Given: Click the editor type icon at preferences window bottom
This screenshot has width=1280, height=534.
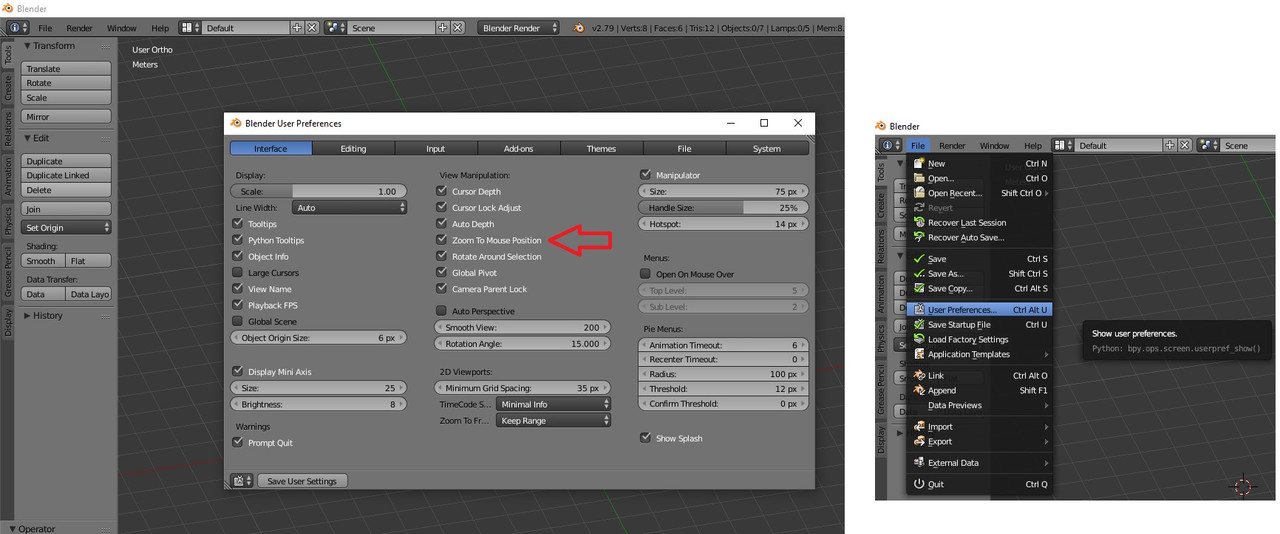Looking at the screenshot, I should click(241, 481).
